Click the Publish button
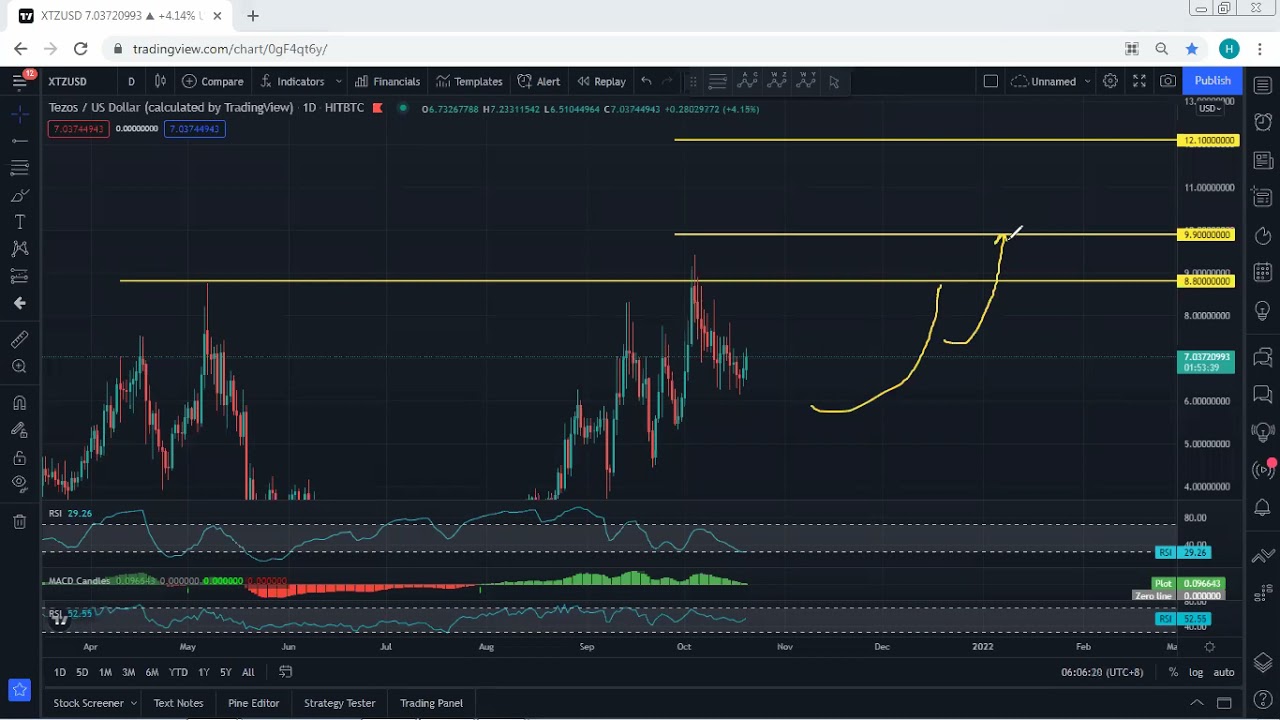1280x720 pixels. 1212,81
